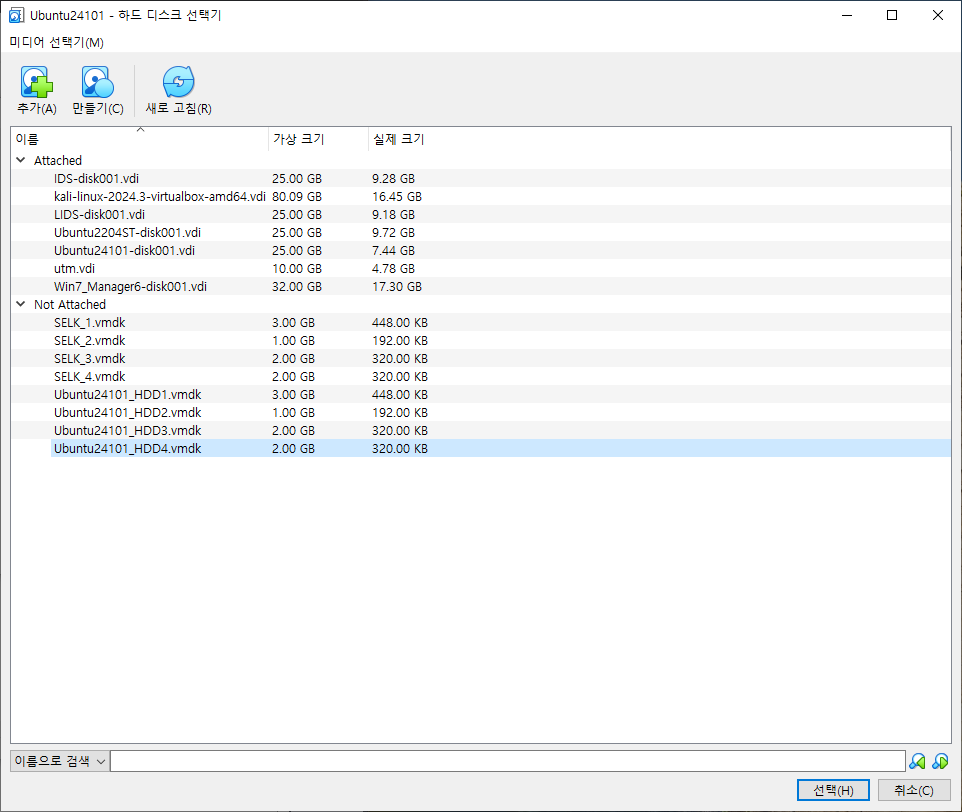Viewport: 962px width, 812px height.
Task: Minimize the hard disk selector window
Action: click(x=847, y=15)
